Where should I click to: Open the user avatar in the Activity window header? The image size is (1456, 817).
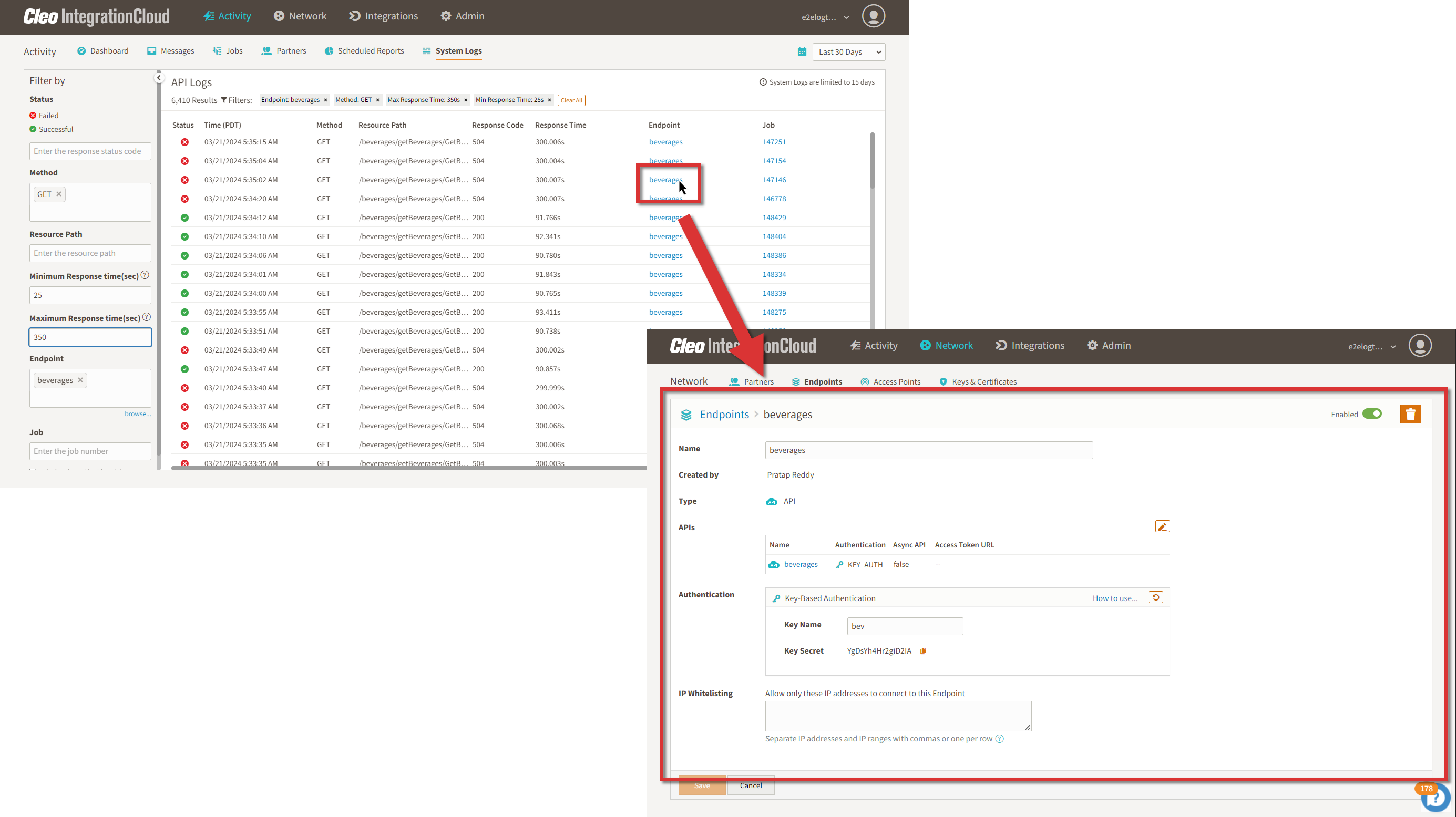[x=873, y=16]
